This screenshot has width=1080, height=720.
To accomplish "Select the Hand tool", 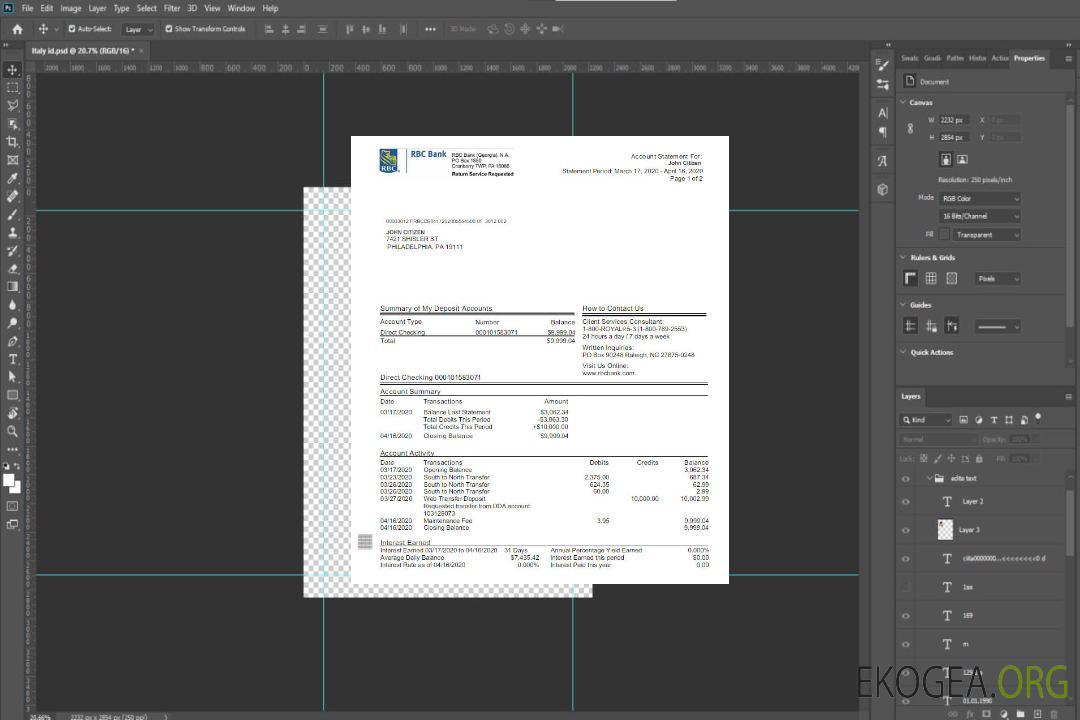I will coord(12,413).
